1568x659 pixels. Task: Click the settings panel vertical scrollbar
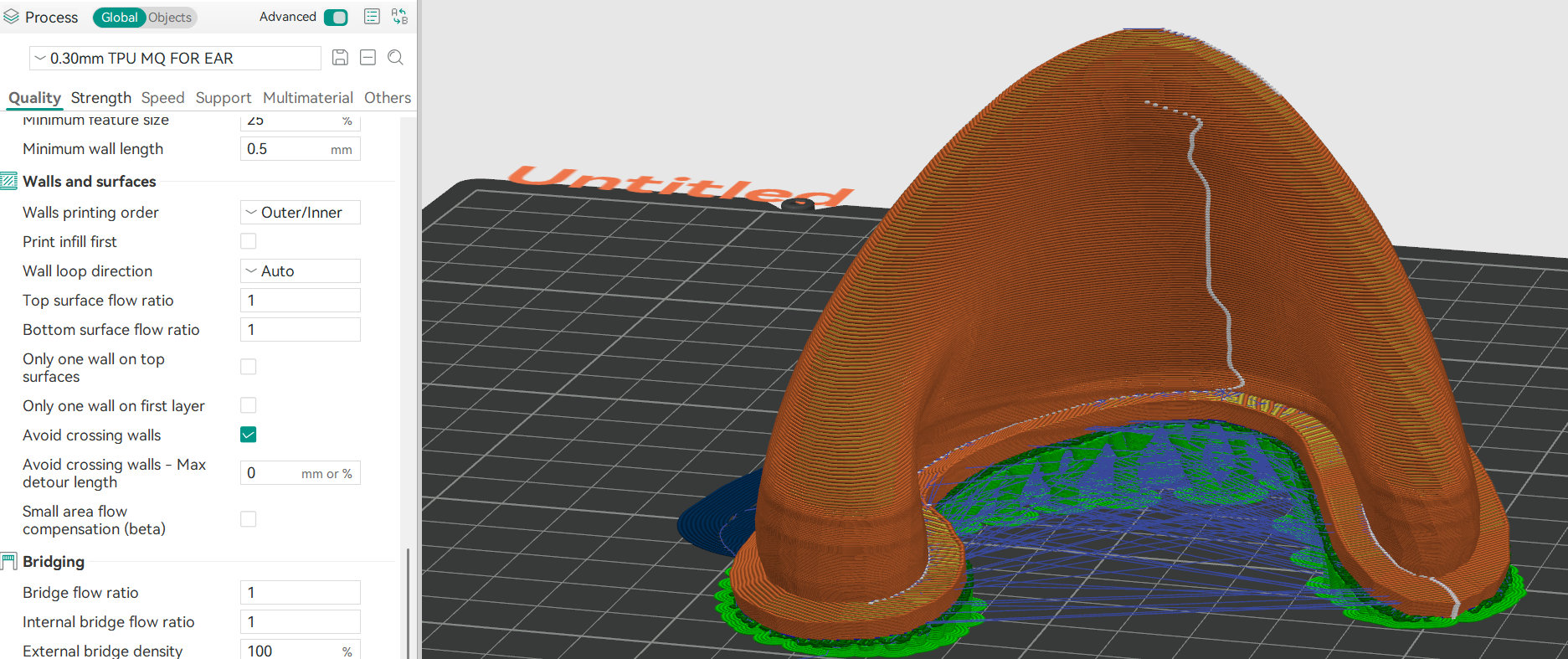pyautogui.click(x=408, y=601)
